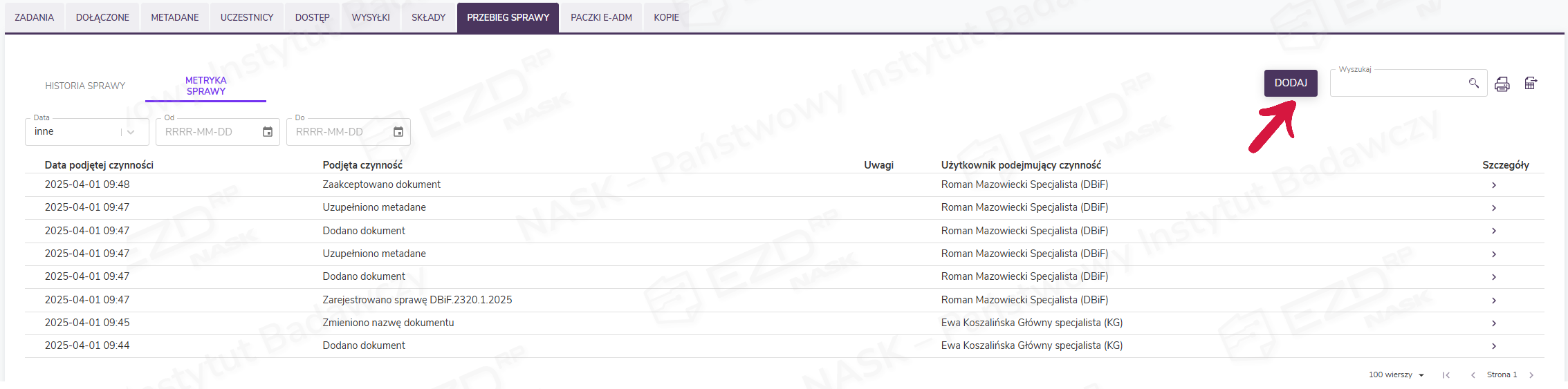
Task: Go to next page arrow
Action: coord(1531,375)
